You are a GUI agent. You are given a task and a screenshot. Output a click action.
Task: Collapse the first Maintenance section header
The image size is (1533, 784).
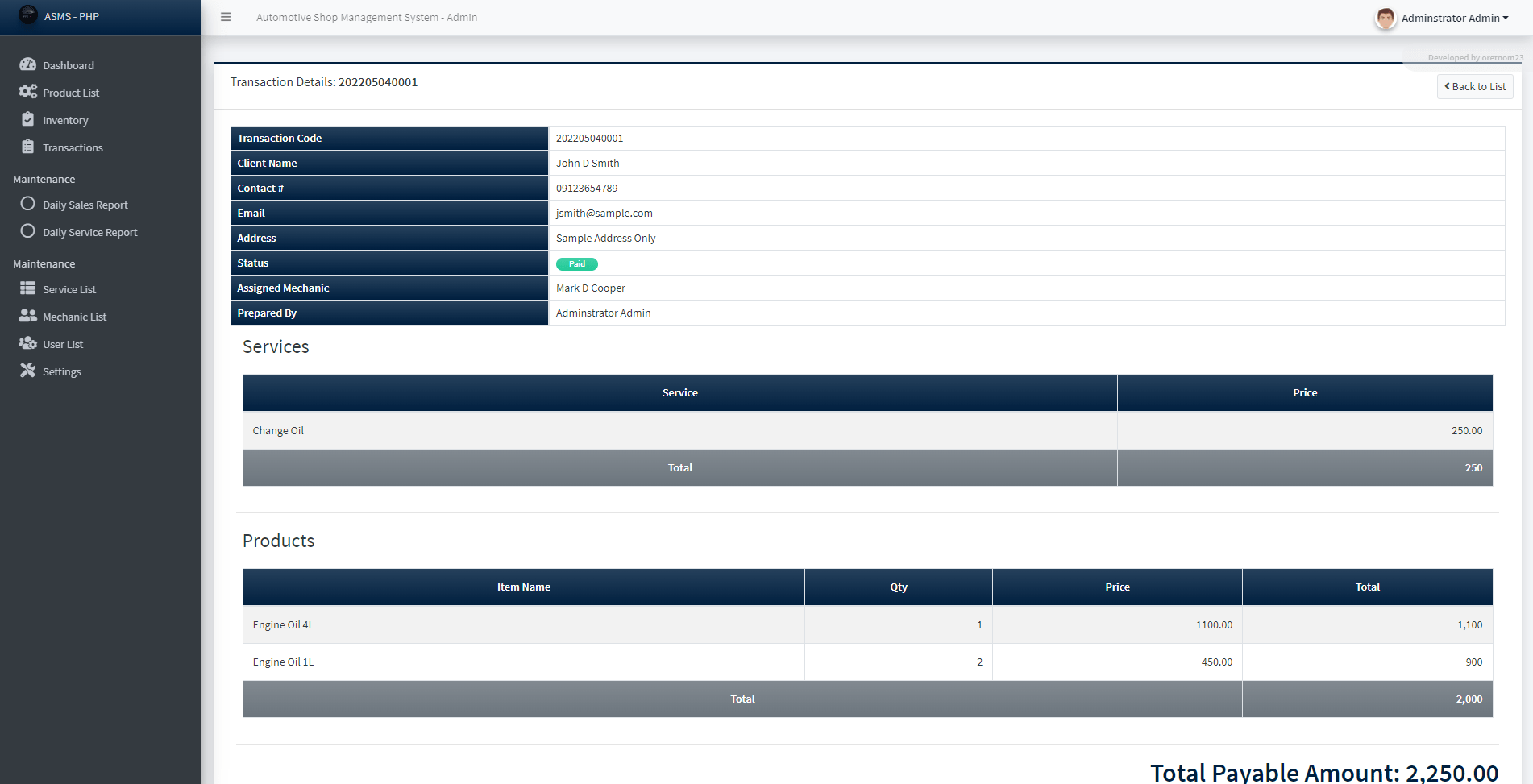point(44,178)
